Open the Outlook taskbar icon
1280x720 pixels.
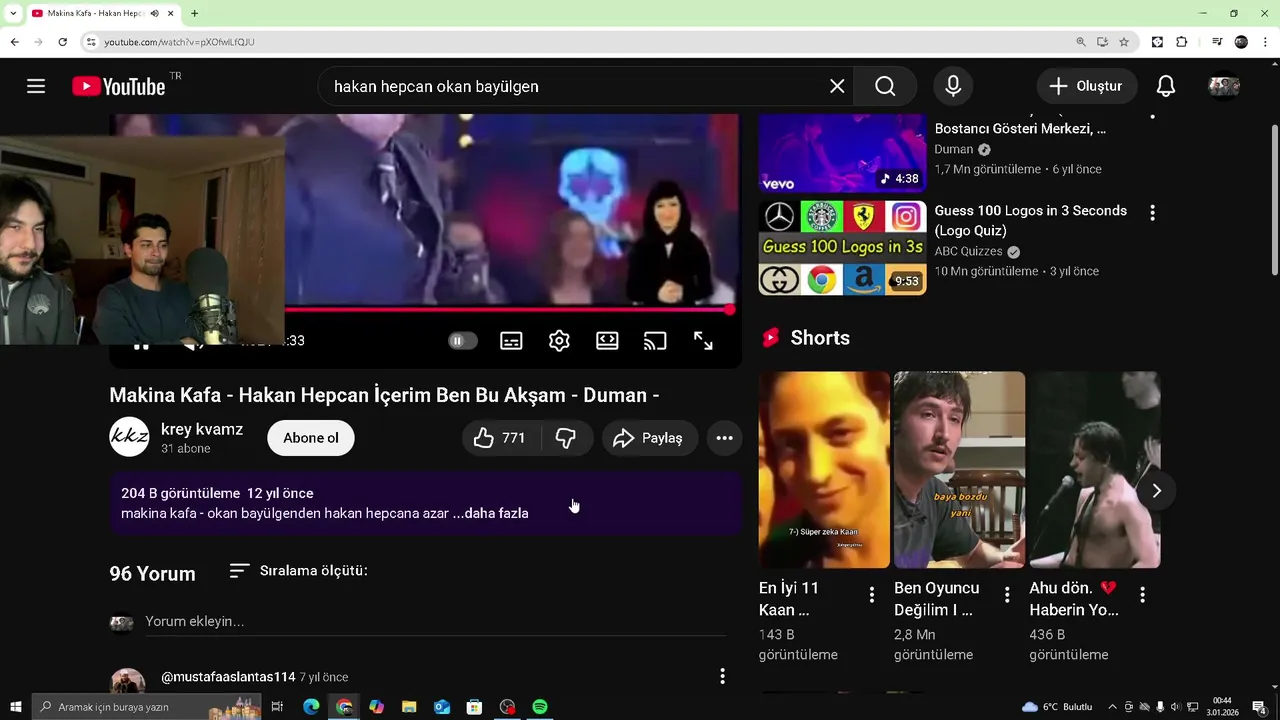pyautogui.click(x=442, y=707)
